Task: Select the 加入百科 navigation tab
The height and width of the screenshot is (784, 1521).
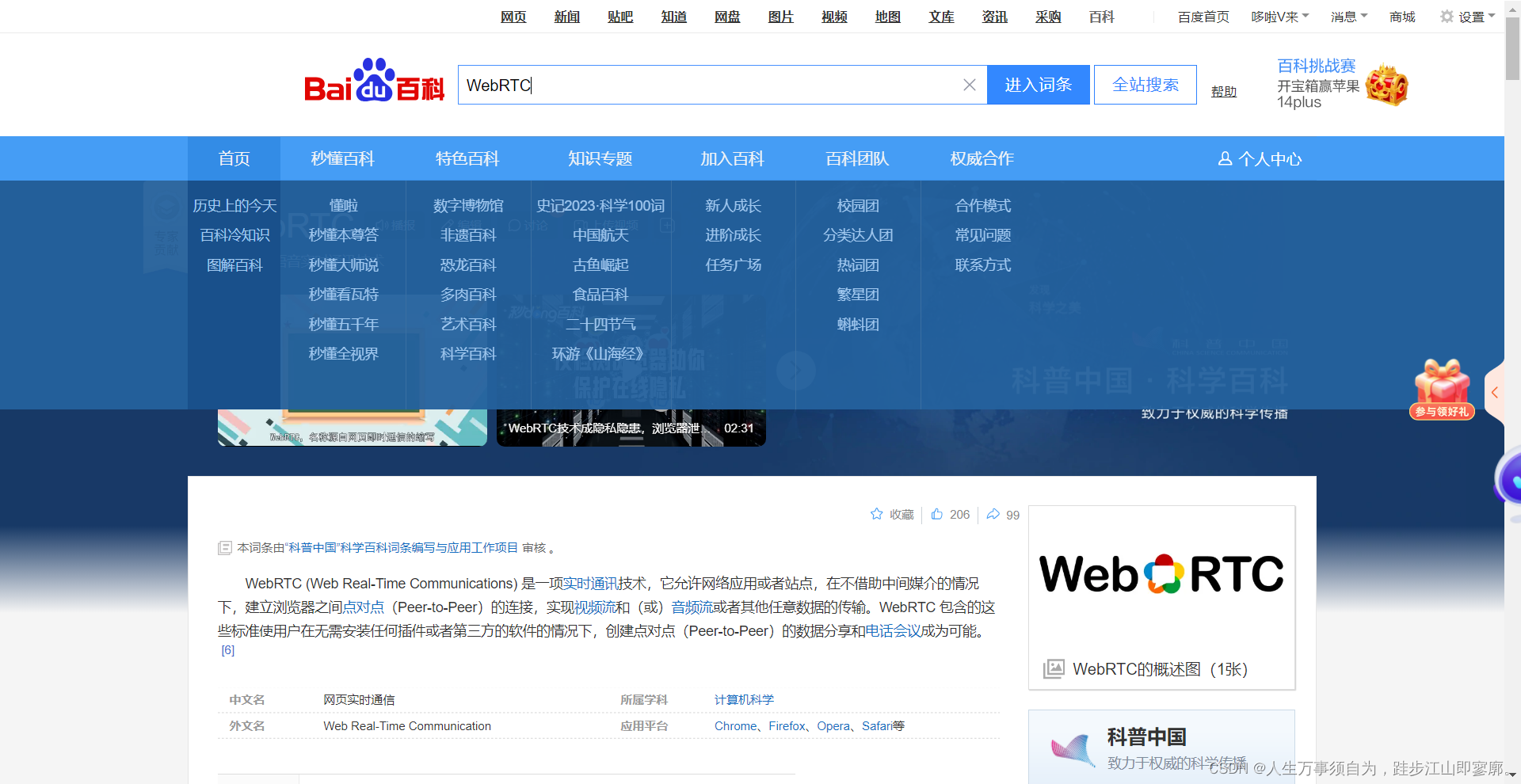Action: click(x=732, y=158)
